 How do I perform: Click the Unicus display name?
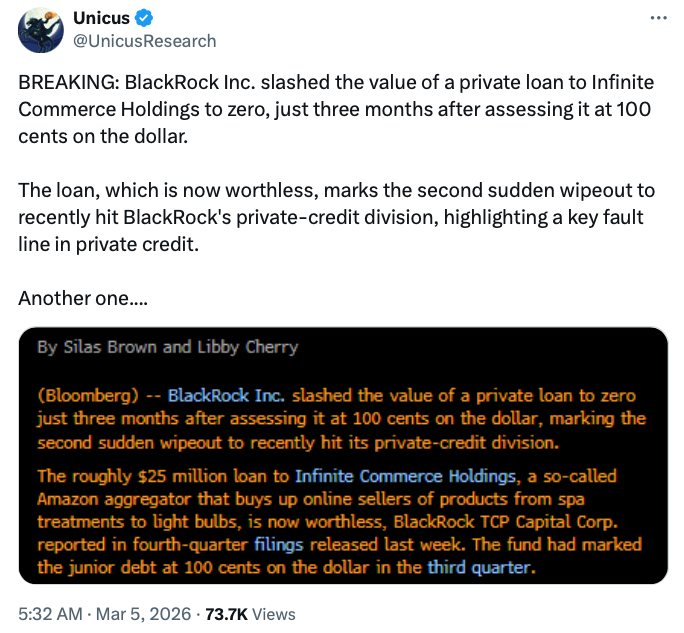click(x=100, y=20)
